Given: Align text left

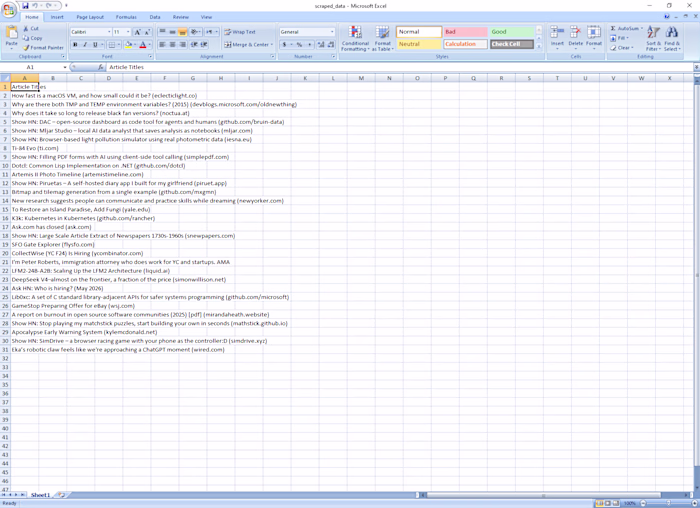Looking at the screenshot, I should (162, 45).
